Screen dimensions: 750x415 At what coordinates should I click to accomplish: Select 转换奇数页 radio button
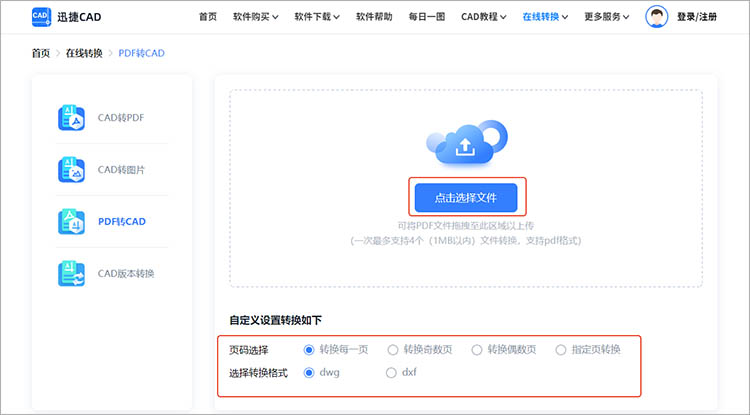click(393, 350)
